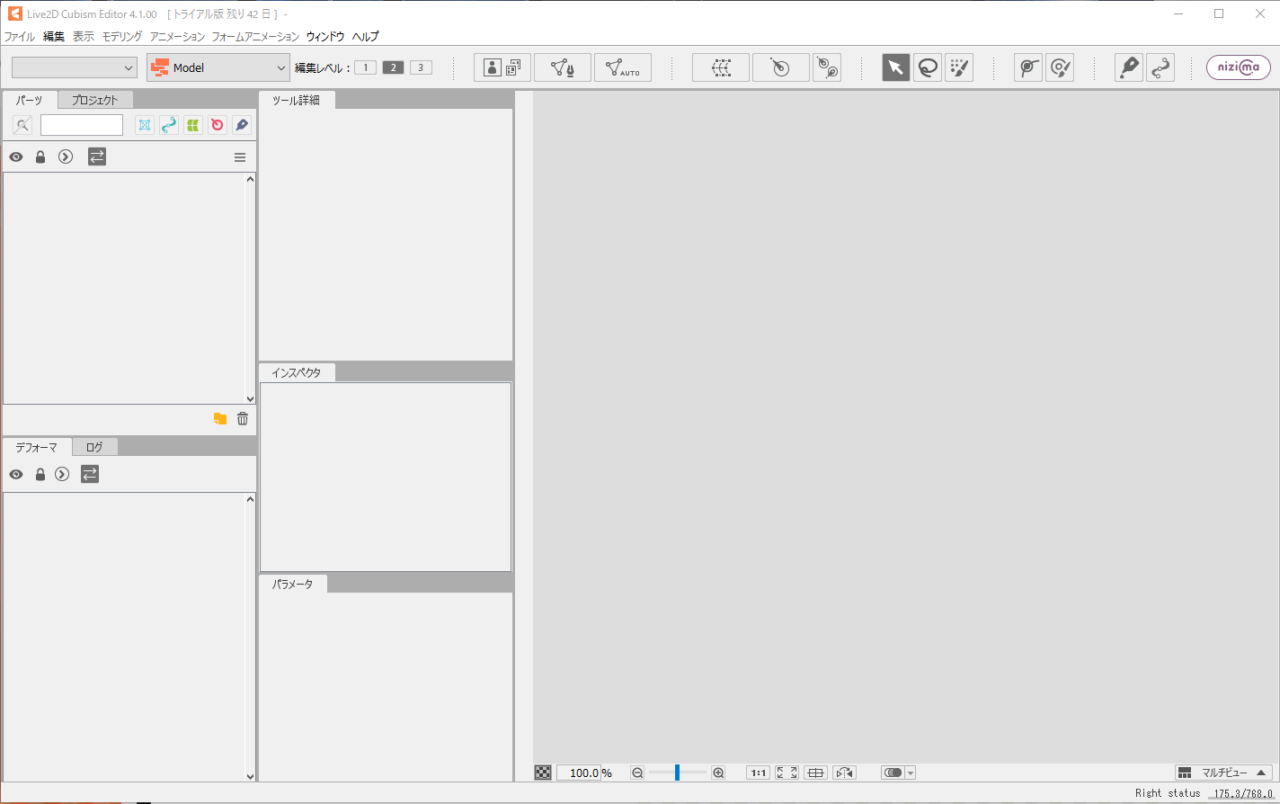Click the nizima button
This screenshot has width=1280, height=804.
point(1238,67)
